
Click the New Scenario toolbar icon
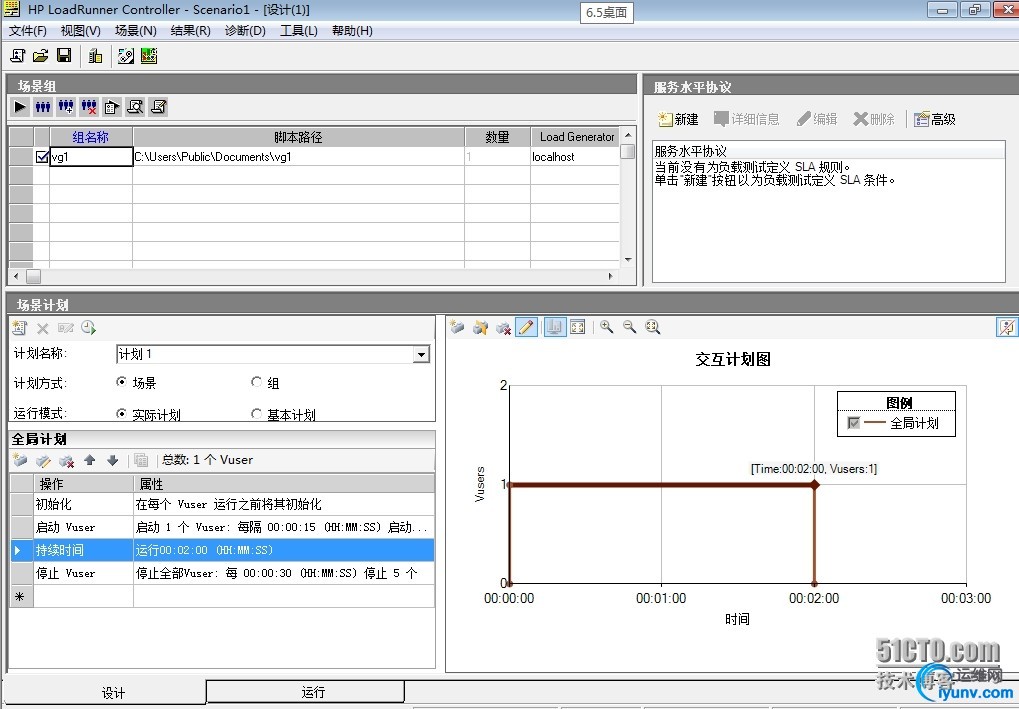tap(18, 56)
